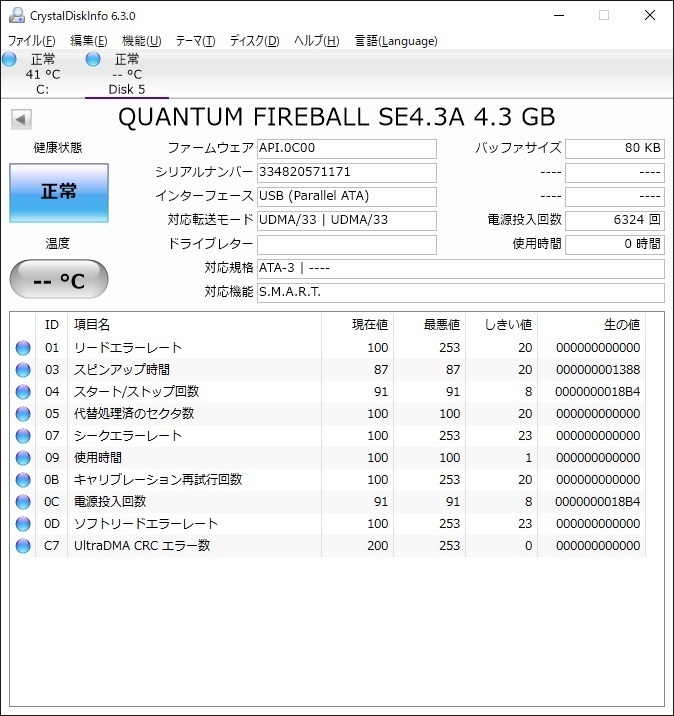Click the serial number field 334820571171

[x=347, y=173]
